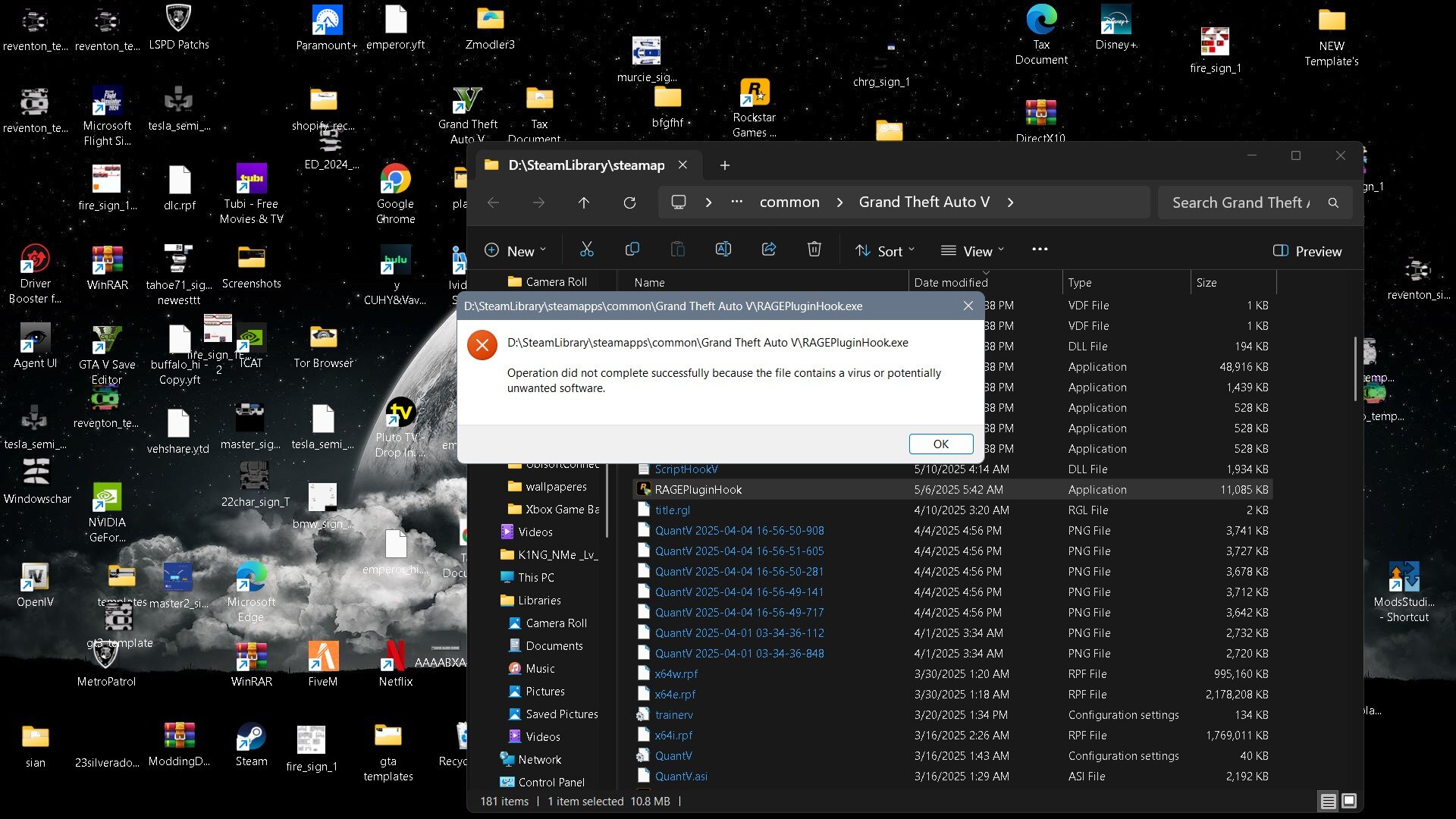The width and height of the screenshot is (1456, 819).
Task: Click the Refresh button in navigation bar
Action: click(x=629, y=202)
